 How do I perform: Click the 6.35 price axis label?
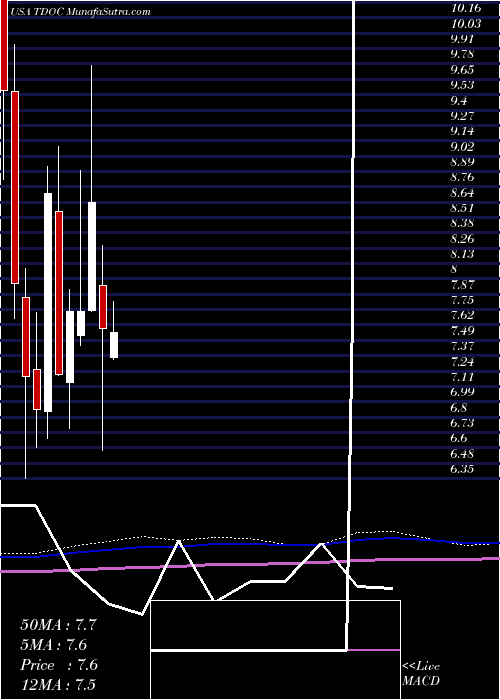[x=462, y=470]
